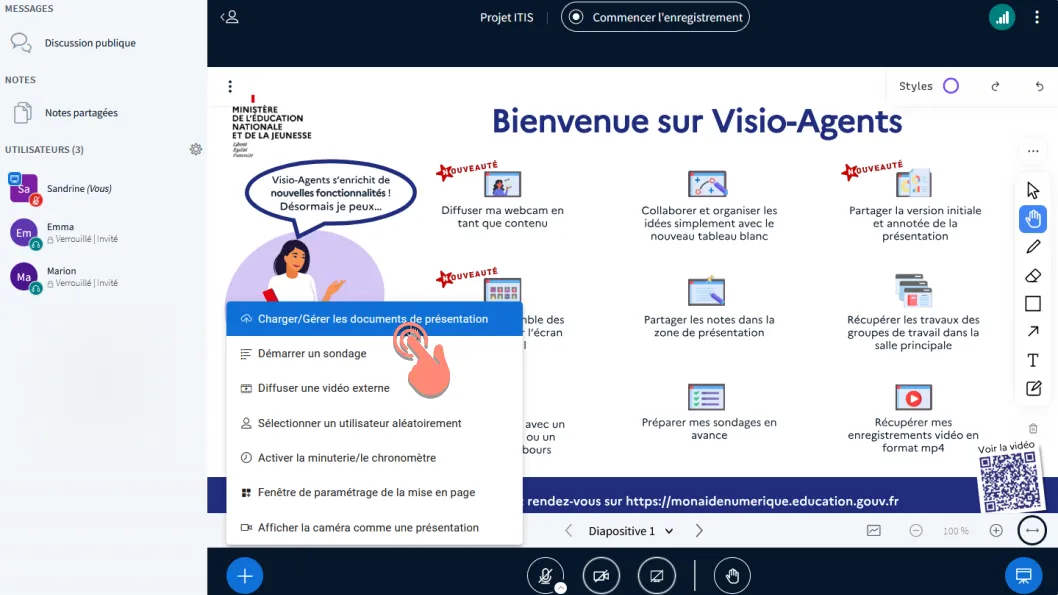Choose Diffuser une vidéo externe
The height and width of the screenshot is (595, 1058).
(x=374, y=388)
